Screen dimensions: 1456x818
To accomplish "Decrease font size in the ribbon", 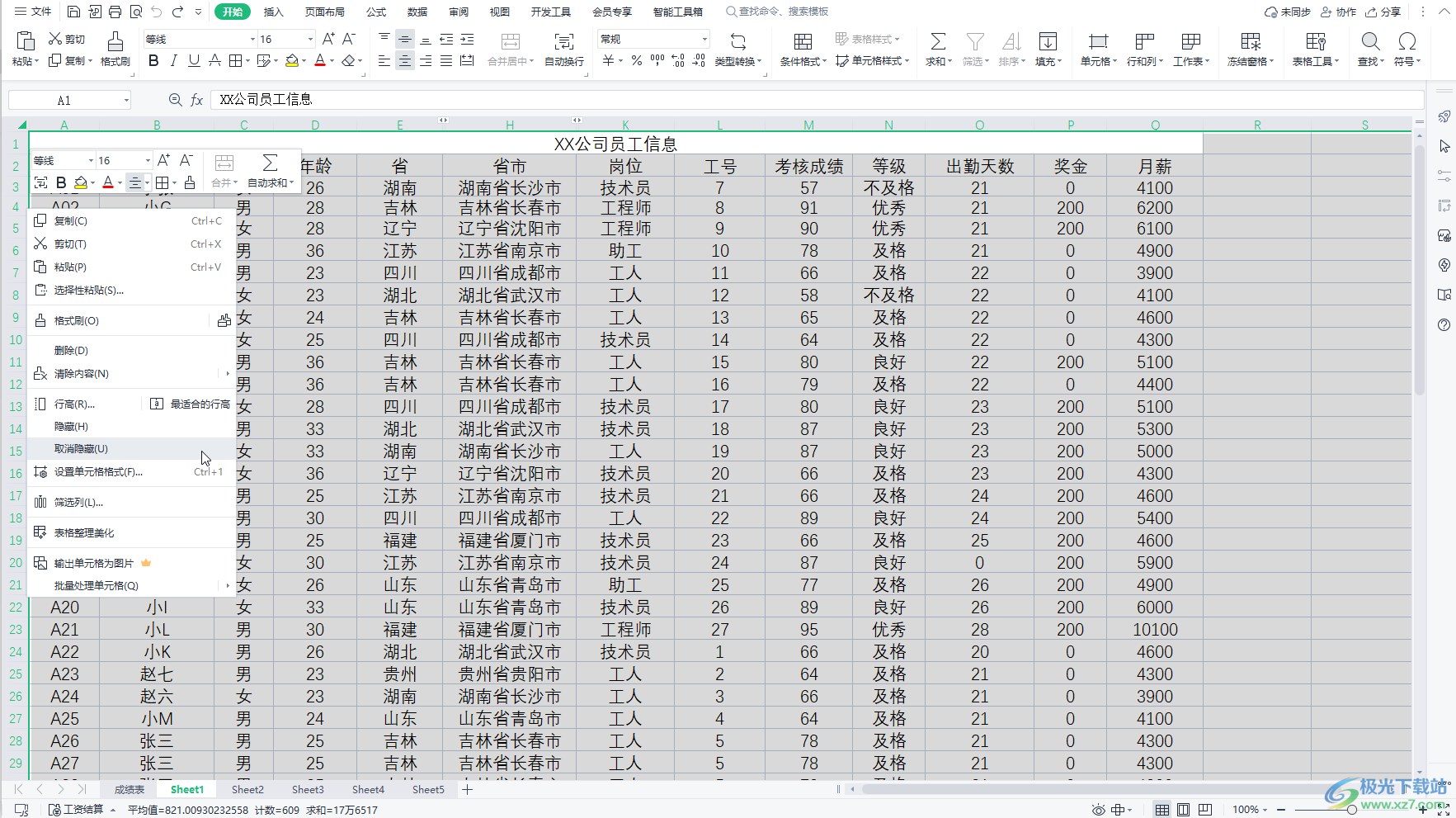I will 348,39.
